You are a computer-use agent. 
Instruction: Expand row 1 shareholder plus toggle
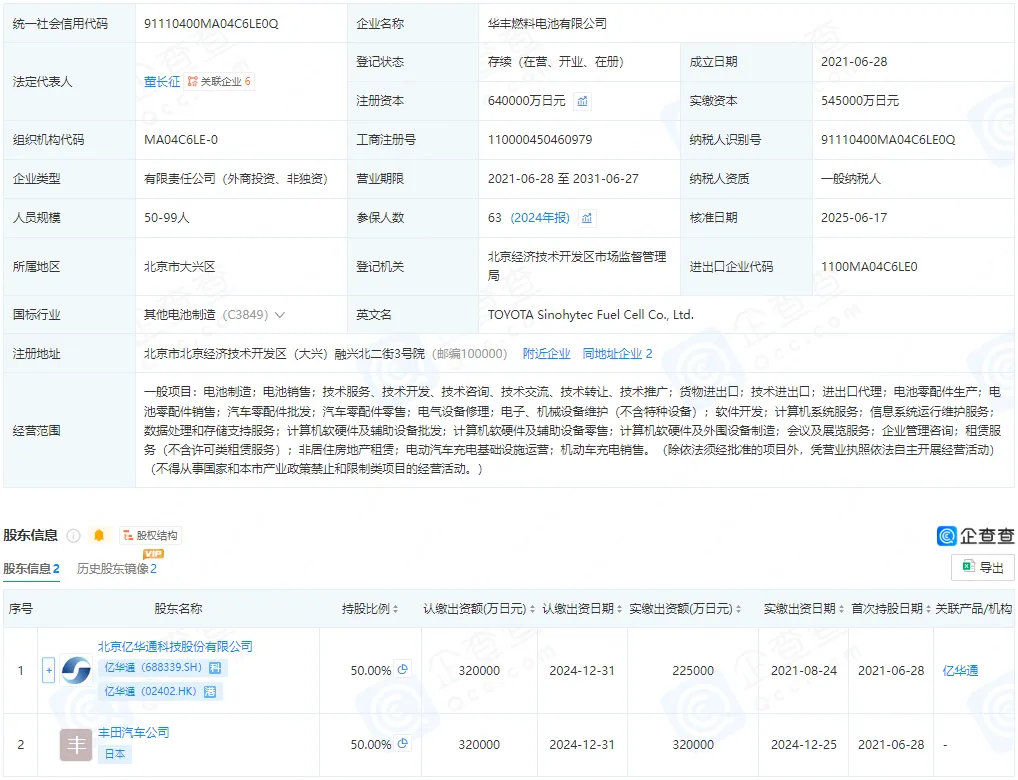pyautogui.click(x=49, y=670)
